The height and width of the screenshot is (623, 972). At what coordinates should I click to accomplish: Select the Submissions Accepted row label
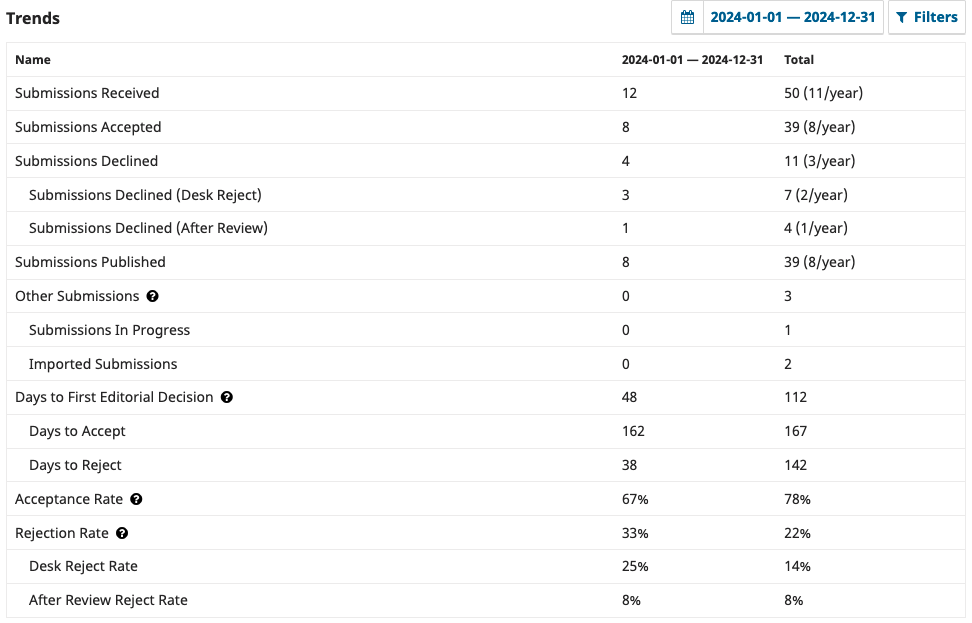point(88,127)
